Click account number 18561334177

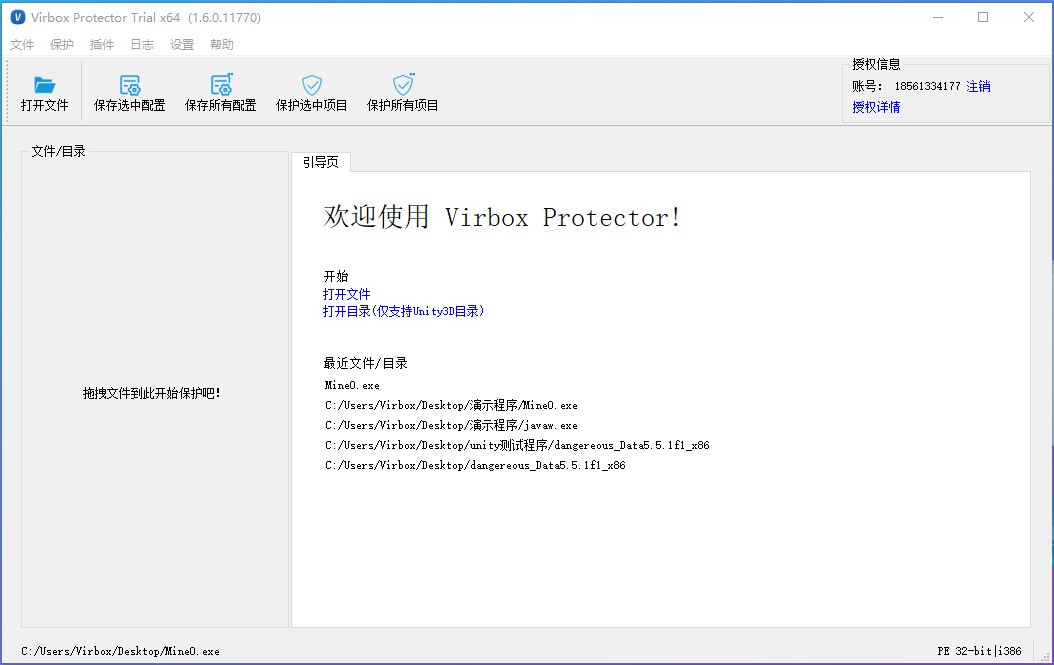click(927, 86)
